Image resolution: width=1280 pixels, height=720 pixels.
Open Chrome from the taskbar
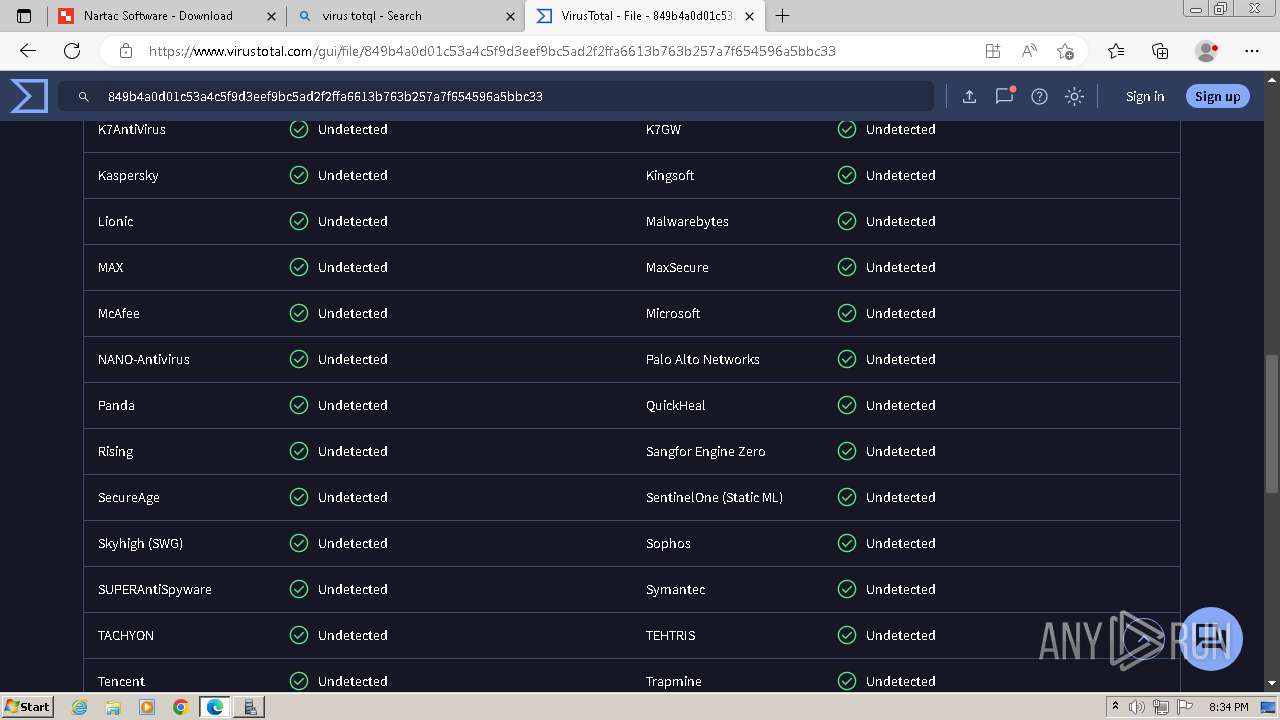(180, 707)
